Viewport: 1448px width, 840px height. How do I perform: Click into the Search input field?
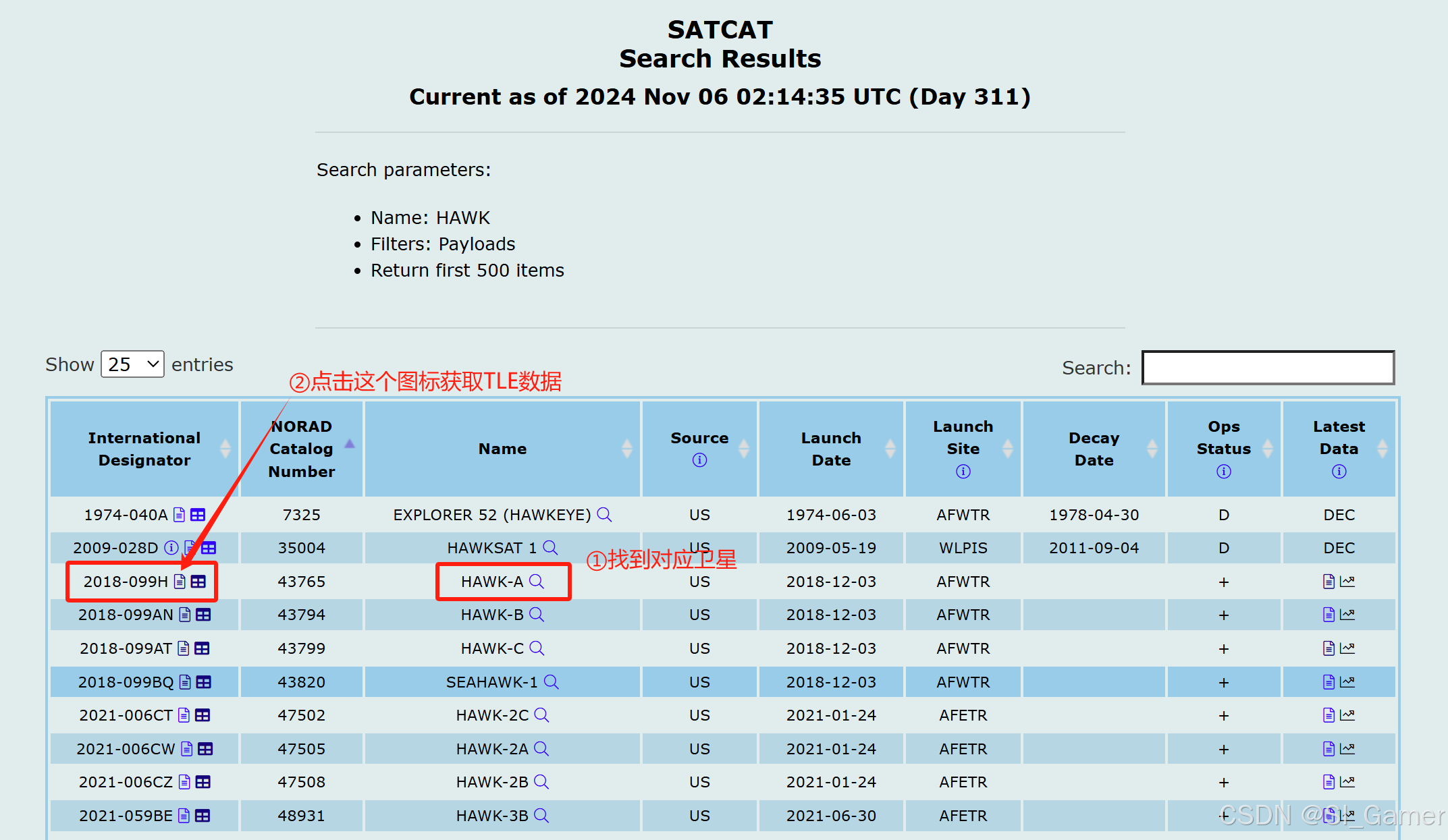[x=1268, y=368]
